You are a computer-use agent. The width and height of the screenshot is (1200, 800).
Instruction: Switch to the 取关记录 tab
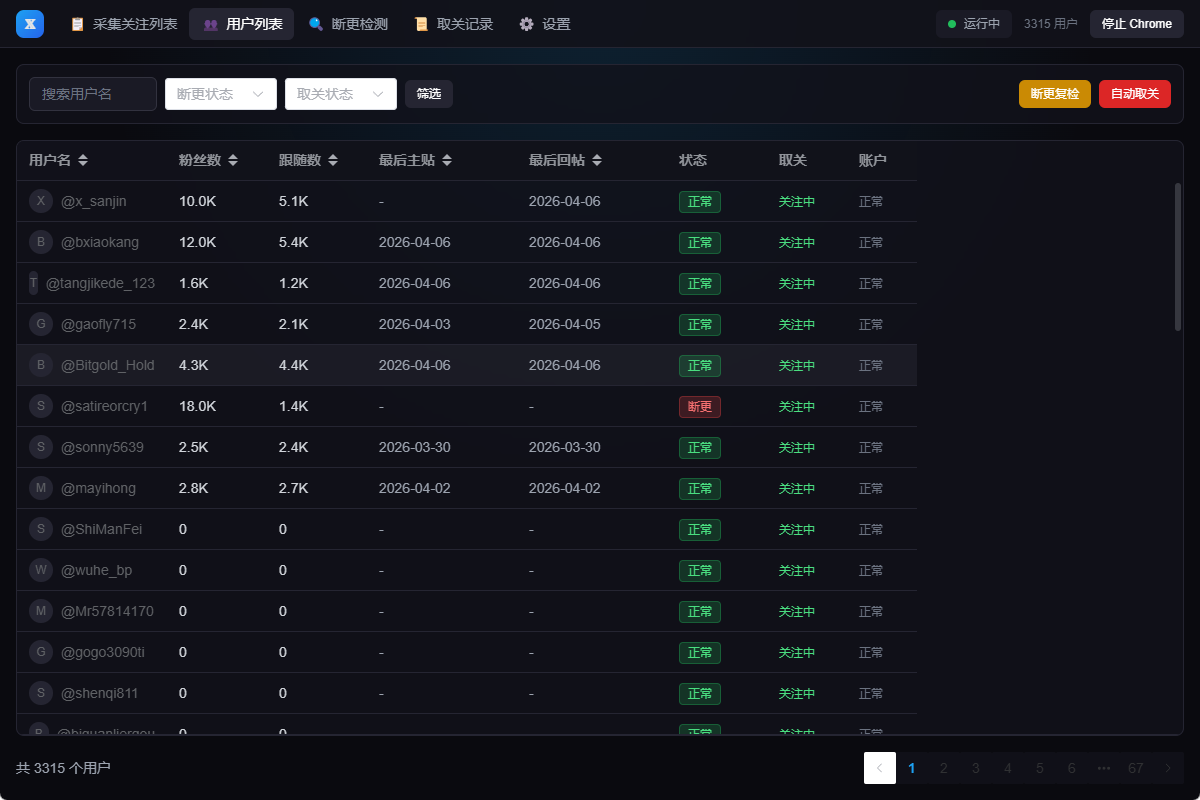pos(453,23)
